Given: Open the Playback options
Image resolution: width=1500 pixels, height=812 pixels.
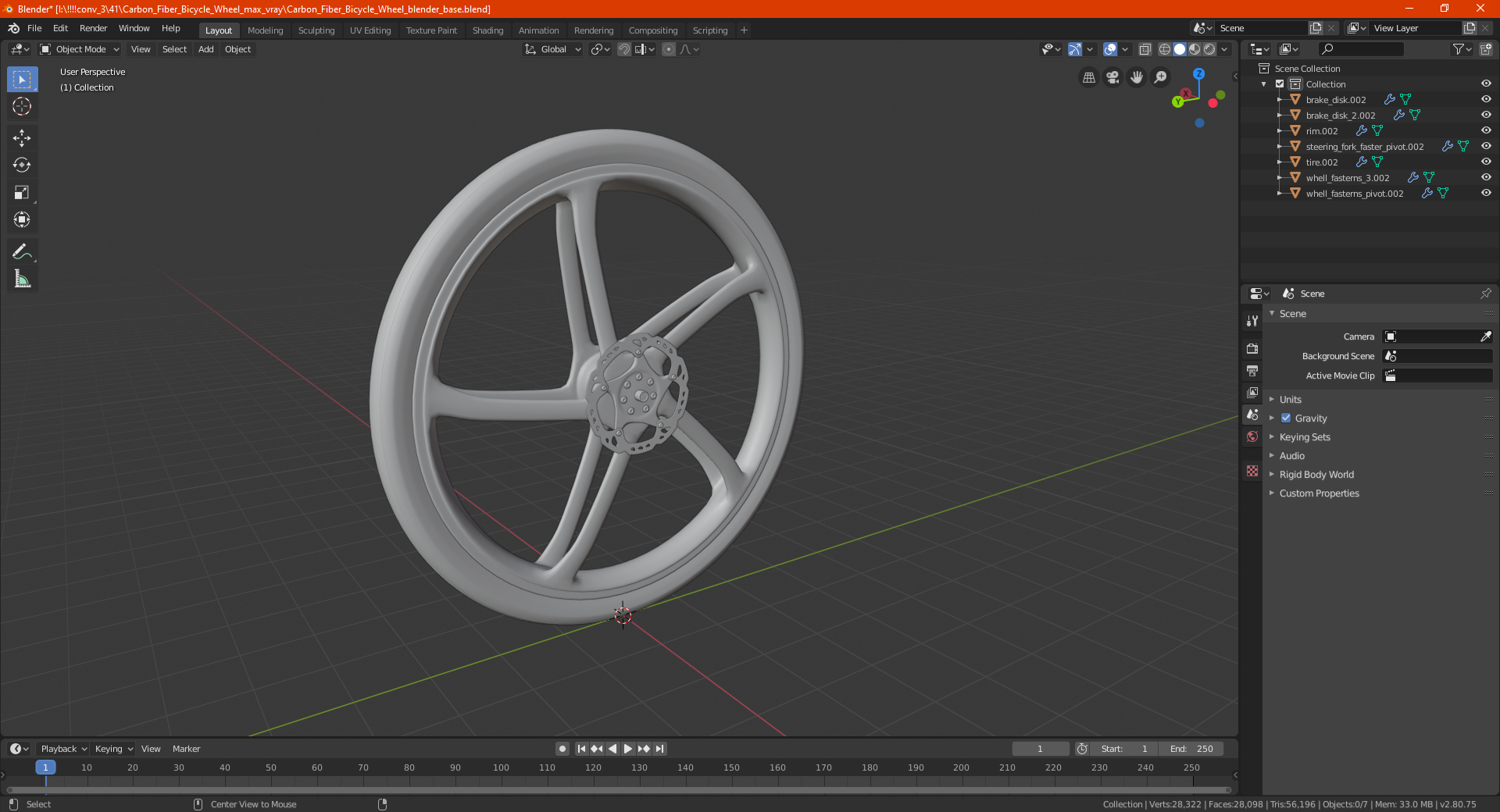Looking at the screenshot, I should [63, 749].
